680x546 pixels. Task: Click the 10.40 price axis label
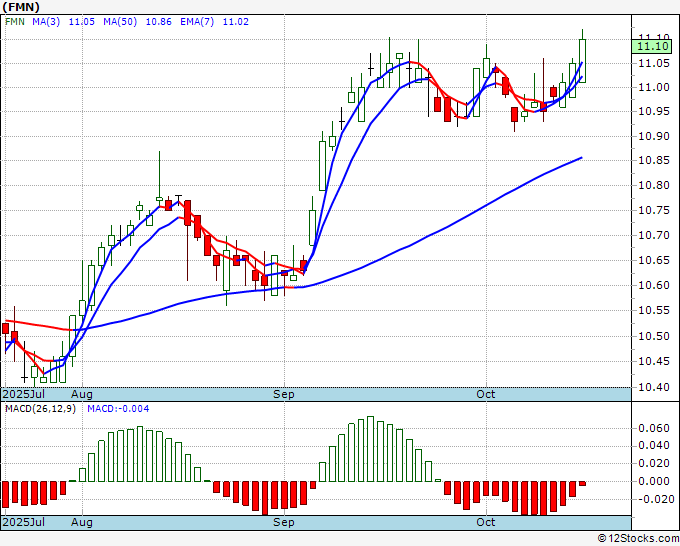[654, 387]
